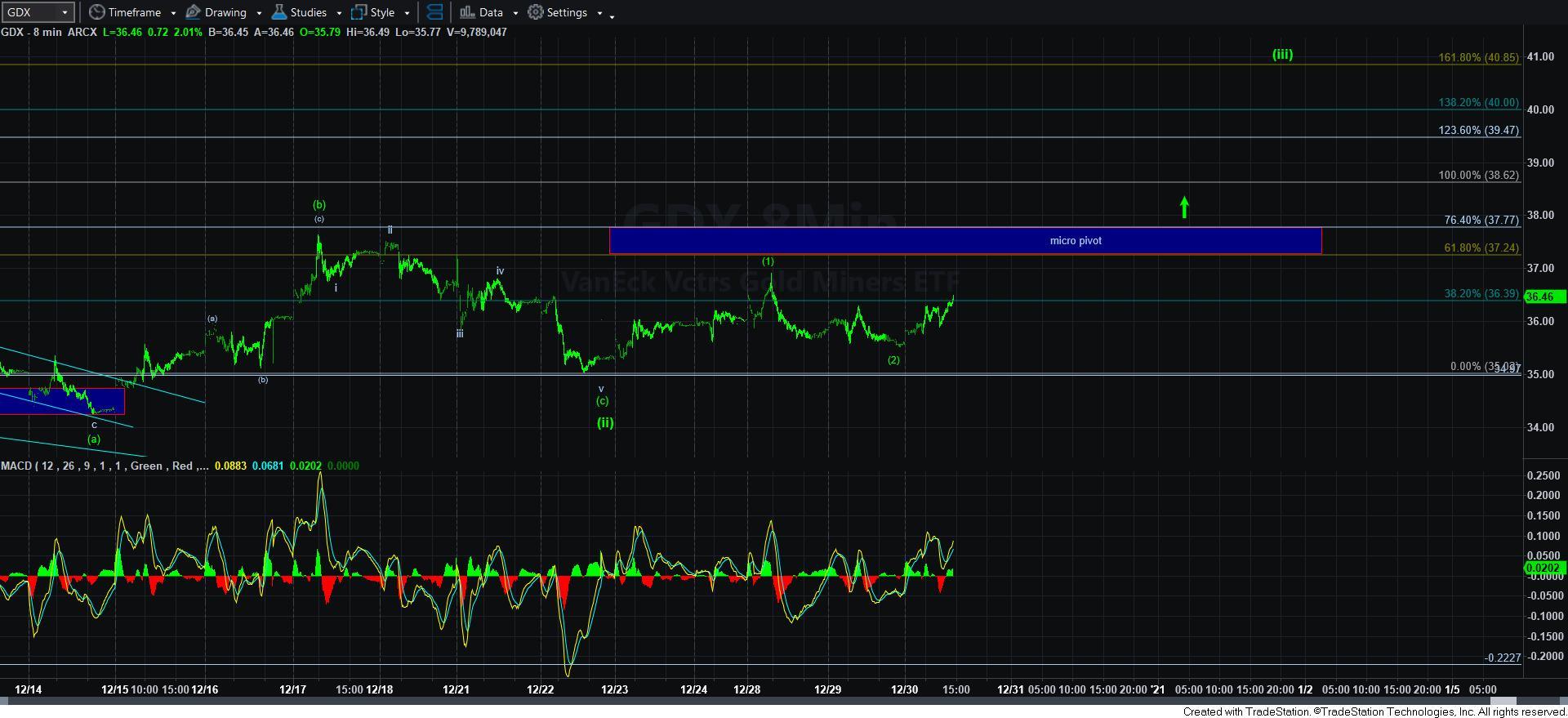Click the 61.80% (37.24) Fibonacci label
The image size is (1568, 718).
coord(1481,248)
